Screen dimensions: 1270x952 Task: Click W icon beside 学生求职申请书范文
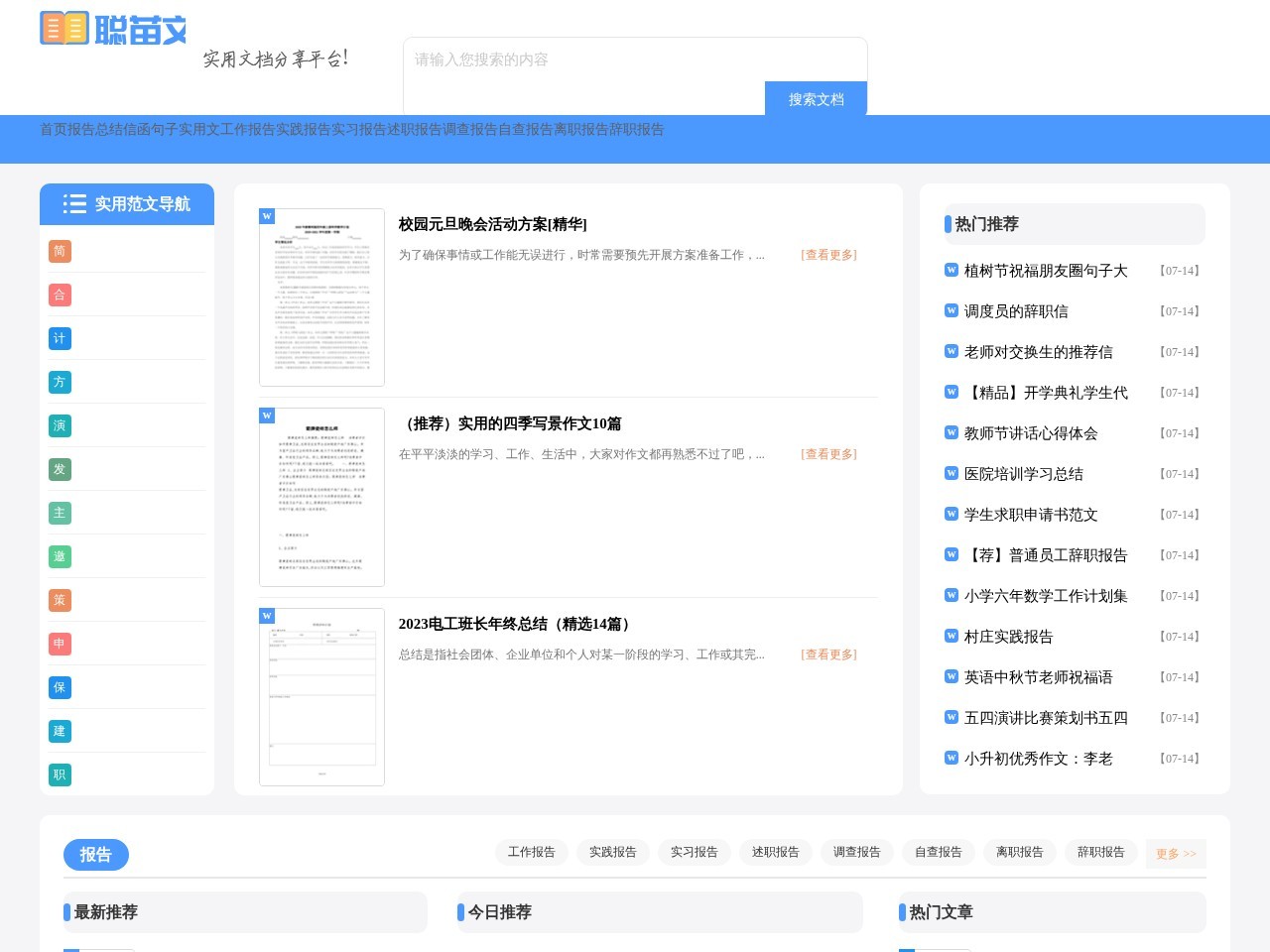952,514
